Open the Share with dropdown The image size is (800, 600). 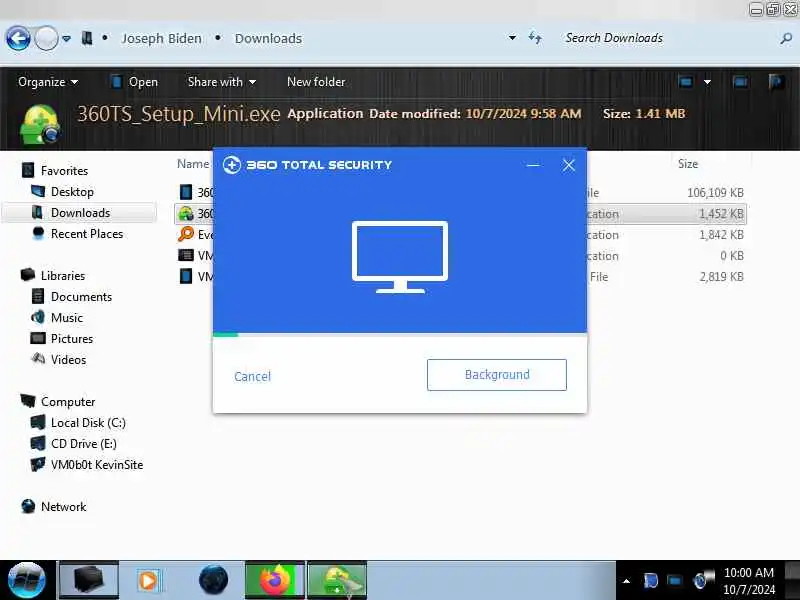(x=222, y=82)
